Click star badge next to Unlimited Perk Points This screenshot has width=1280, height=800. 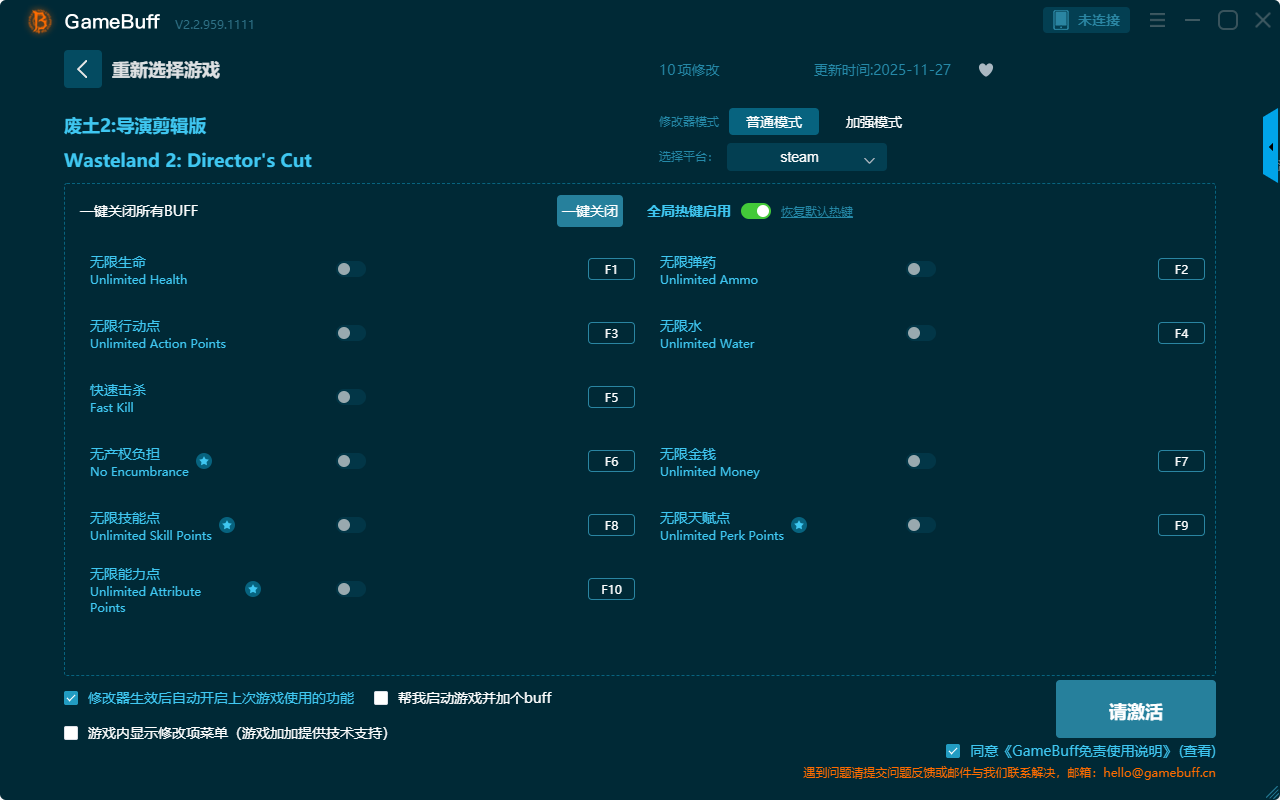(x=799, y=525)
